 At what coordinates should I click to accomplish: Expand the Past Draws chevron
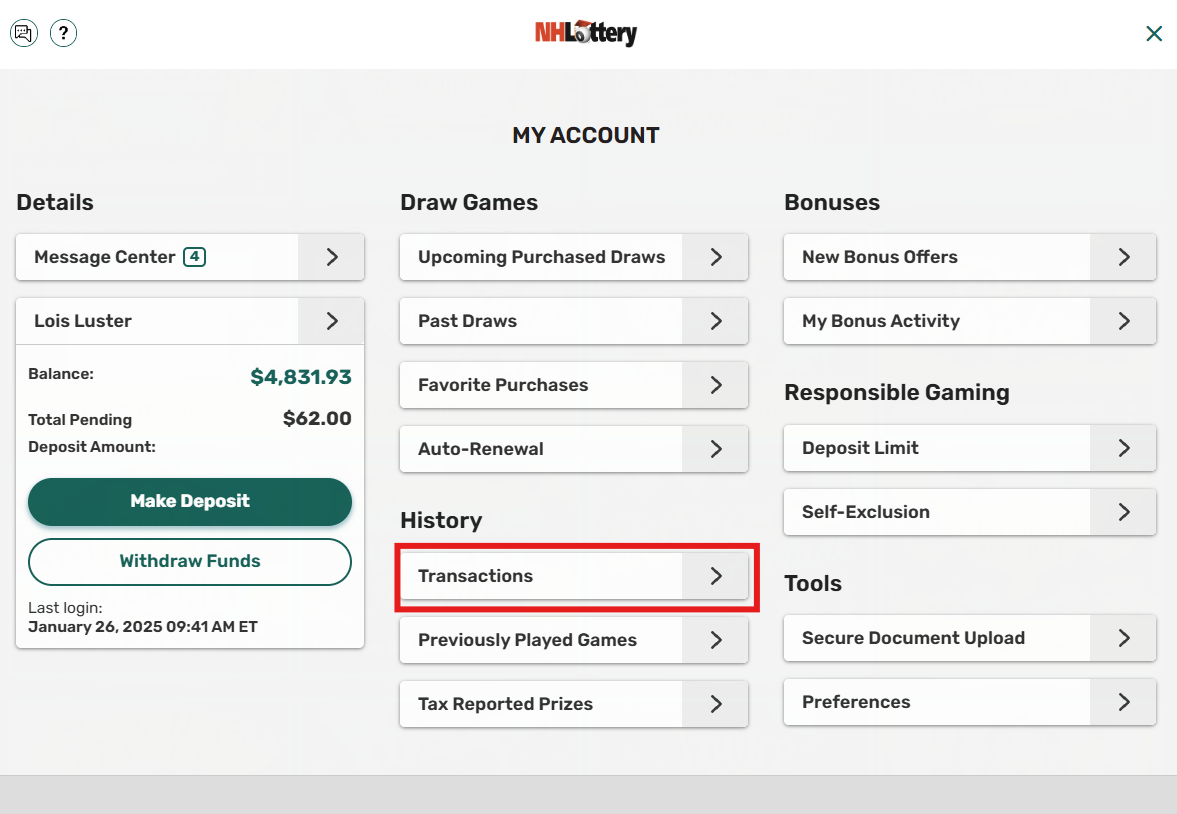coord(715,321)
